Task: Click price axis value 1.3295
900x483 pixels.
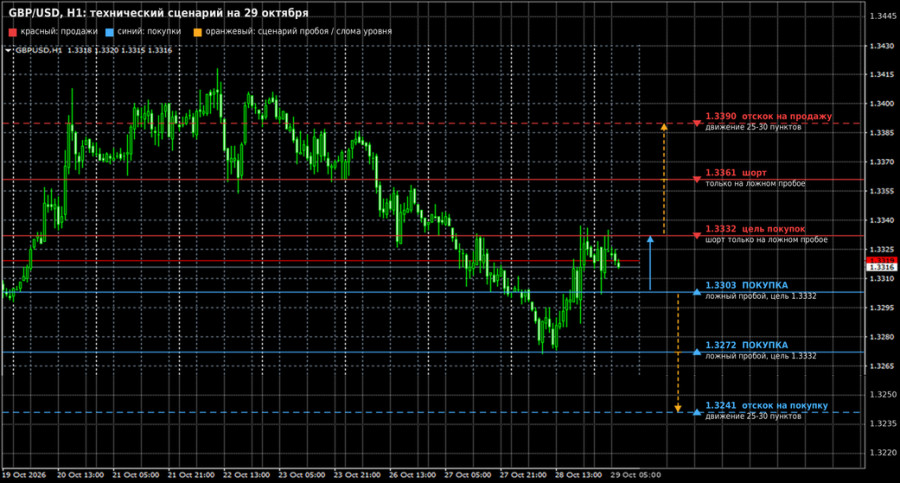Action: click(x=882, y=307)
